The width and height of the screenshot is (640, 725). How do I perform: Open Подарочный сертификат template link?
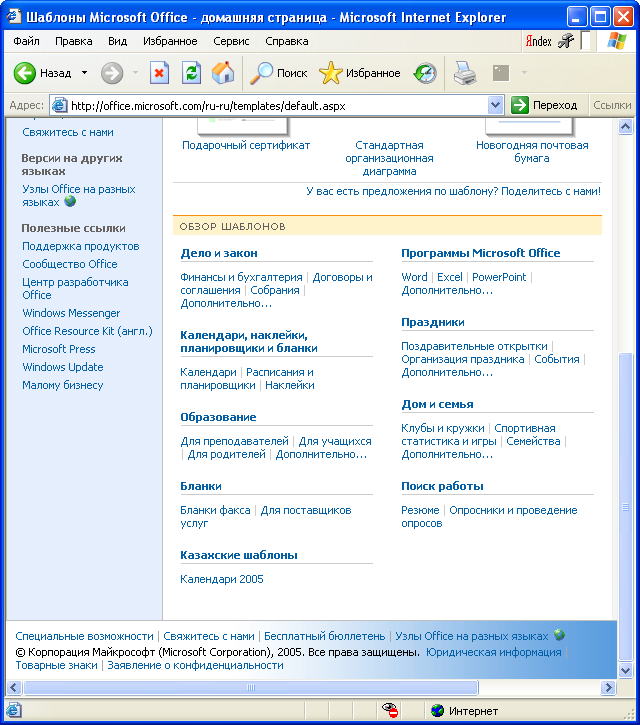point(246,145)
